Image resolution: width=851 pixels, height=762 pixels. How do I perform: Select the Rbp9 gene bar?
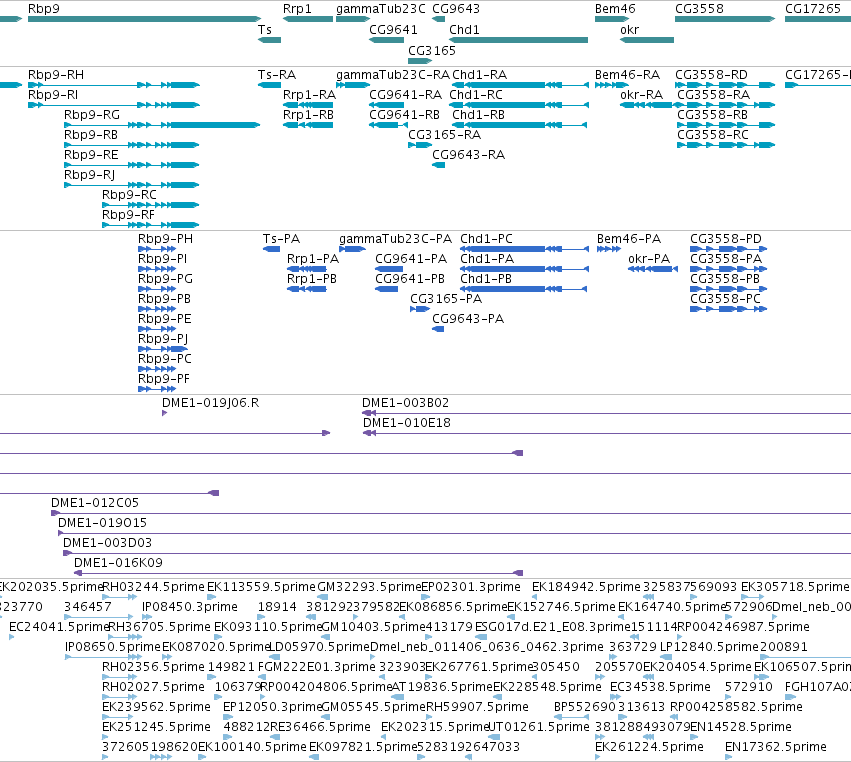144,19
